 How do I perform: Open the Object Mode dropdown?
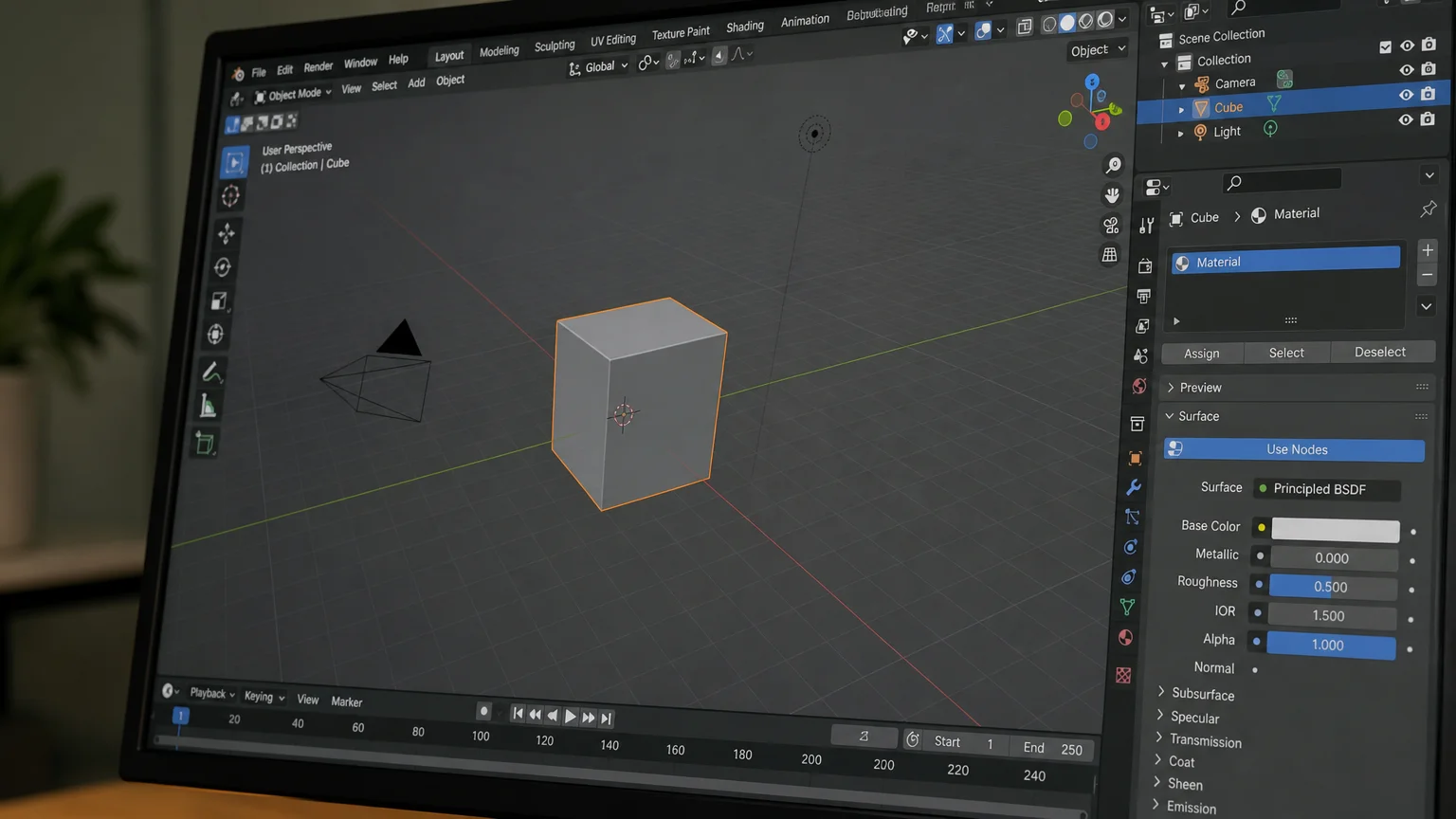pyautogui.click(x=293, y=95)
